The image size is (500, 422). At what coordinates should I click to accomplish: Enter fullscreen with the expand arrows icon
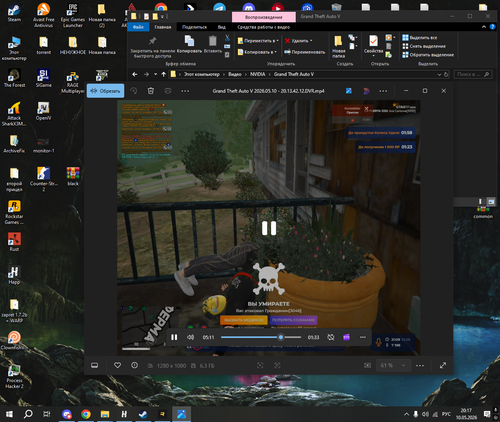click(x=443, y=365)
